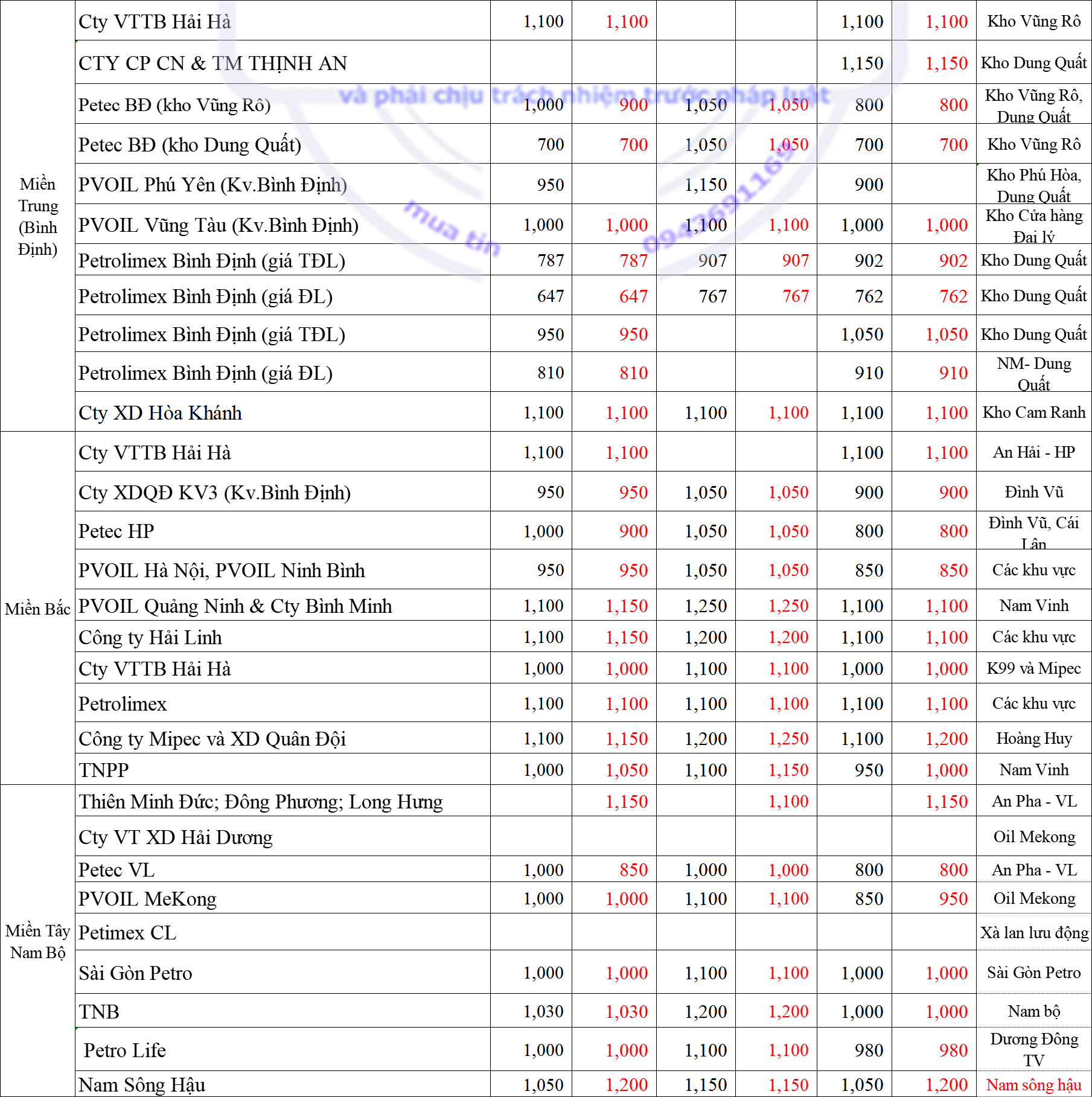Click the red value '762'
The width and height of the screenshot is (1092, 1097).
[953, 296]
